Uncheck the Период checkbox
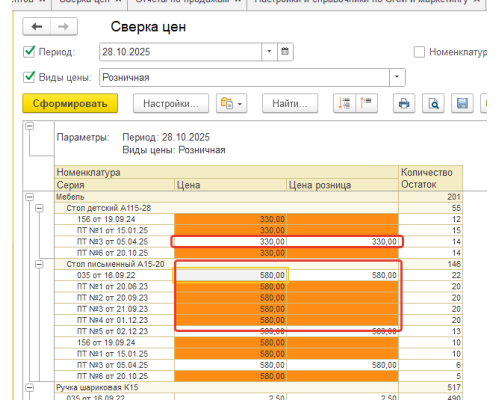 click(29, 52)
